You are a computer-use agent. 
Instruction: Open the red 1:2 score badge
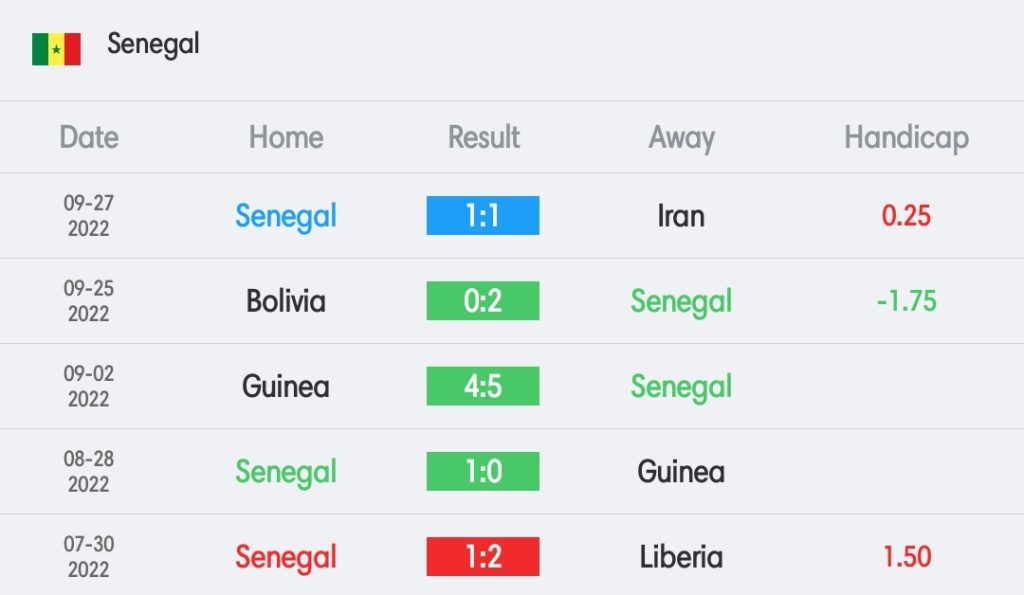click(x=483, y=556)
